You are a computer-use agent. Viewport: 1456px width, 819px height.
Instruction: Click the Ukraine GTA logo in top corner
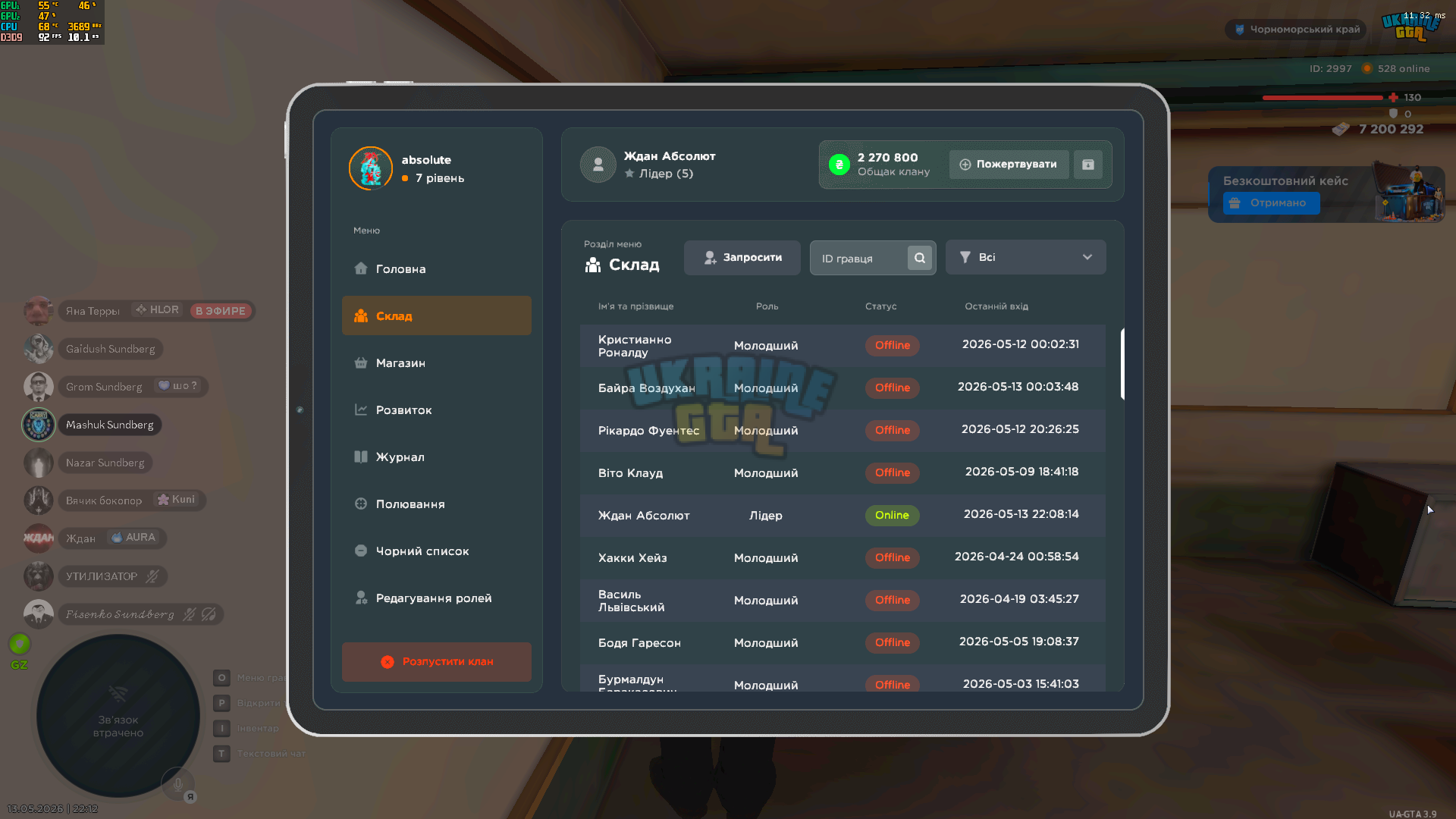pyautogui.click(x=1410, y=27)
